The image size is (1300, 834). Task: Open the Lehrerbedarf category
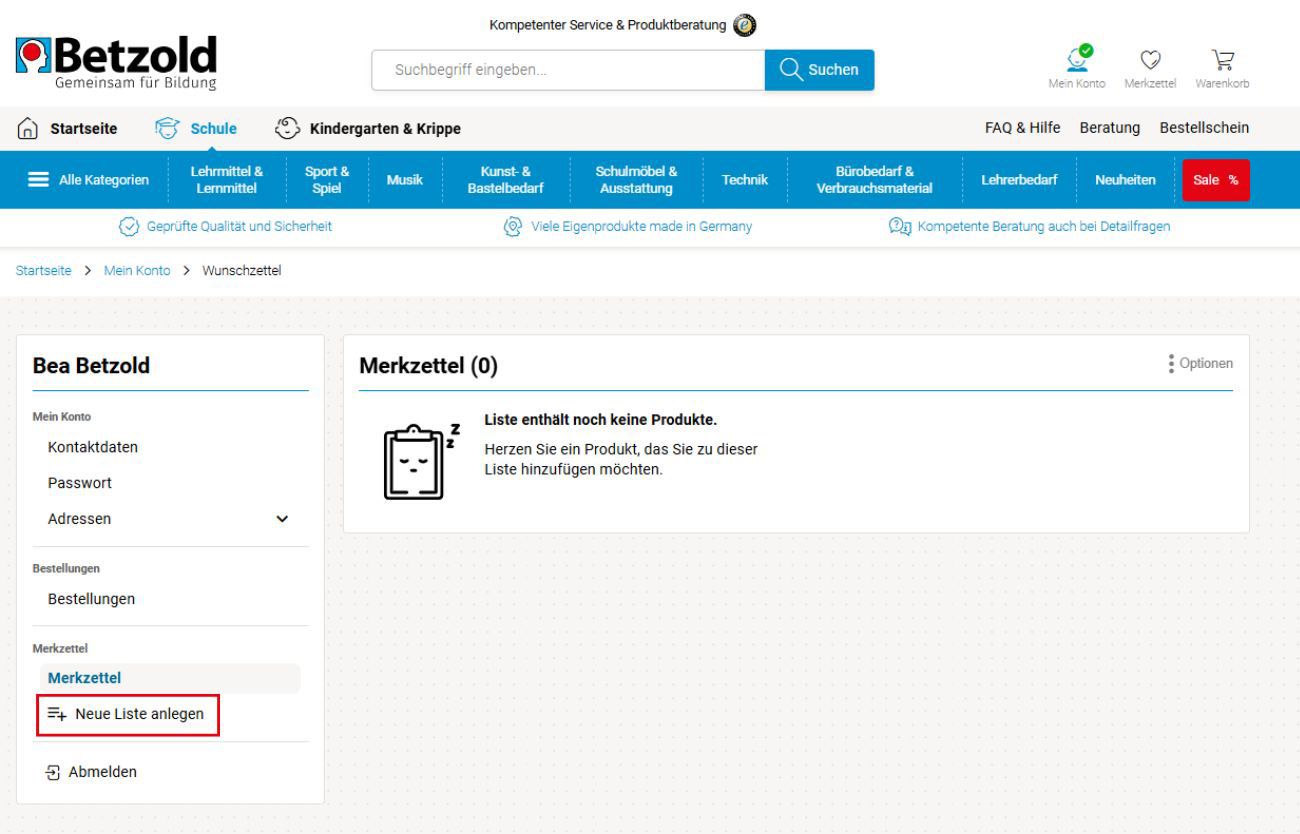click(1019, 180)
